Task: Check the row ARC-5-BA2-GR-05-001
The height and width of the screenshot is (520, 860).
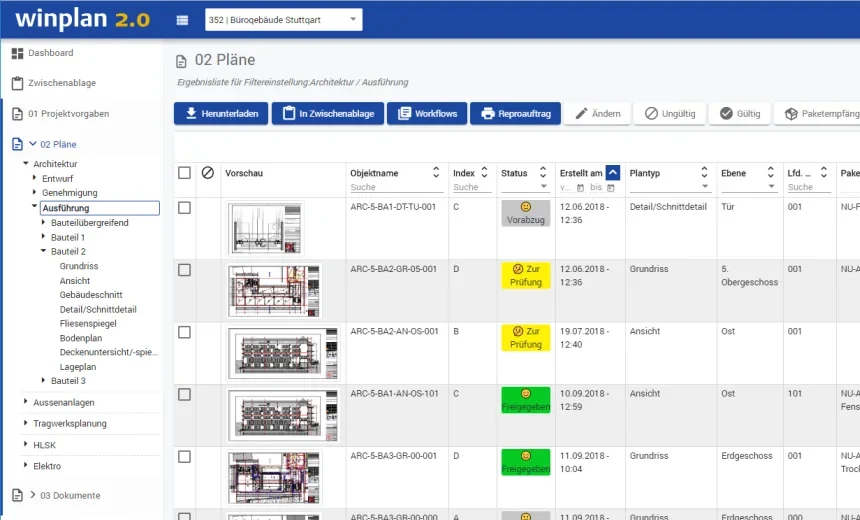Action: (184, 270)
